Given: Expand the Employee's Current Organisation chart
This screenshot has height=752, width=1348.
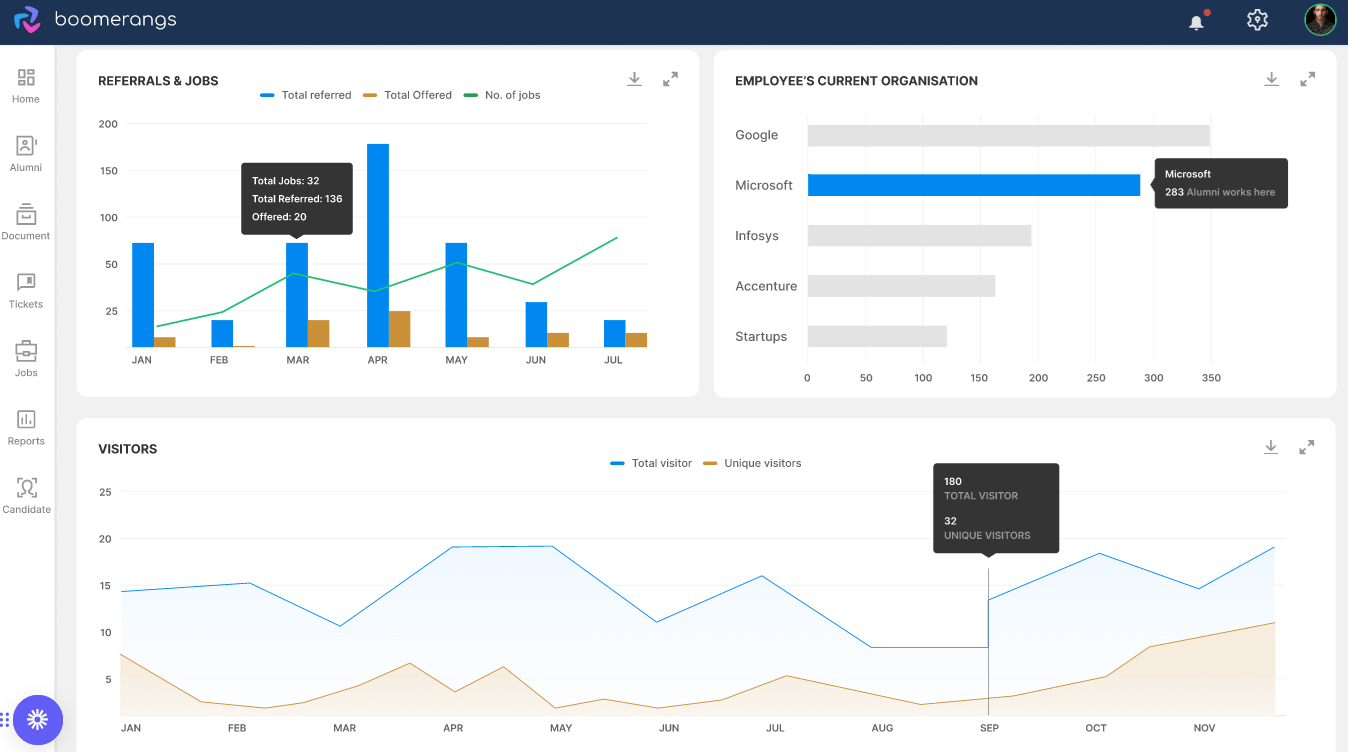Looking at the screenshot, I should (1307, 79).
